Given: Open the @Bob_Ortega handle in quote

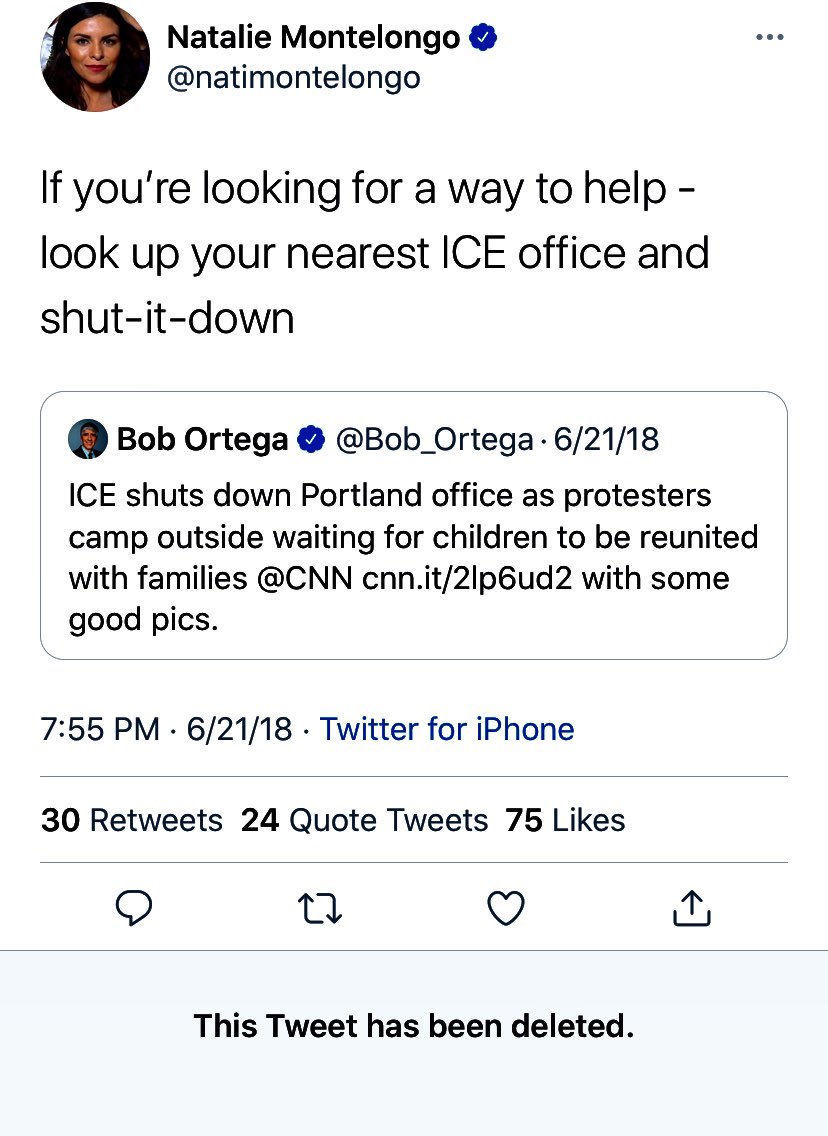Looking at the screenshot, I should tap(434, 440).
